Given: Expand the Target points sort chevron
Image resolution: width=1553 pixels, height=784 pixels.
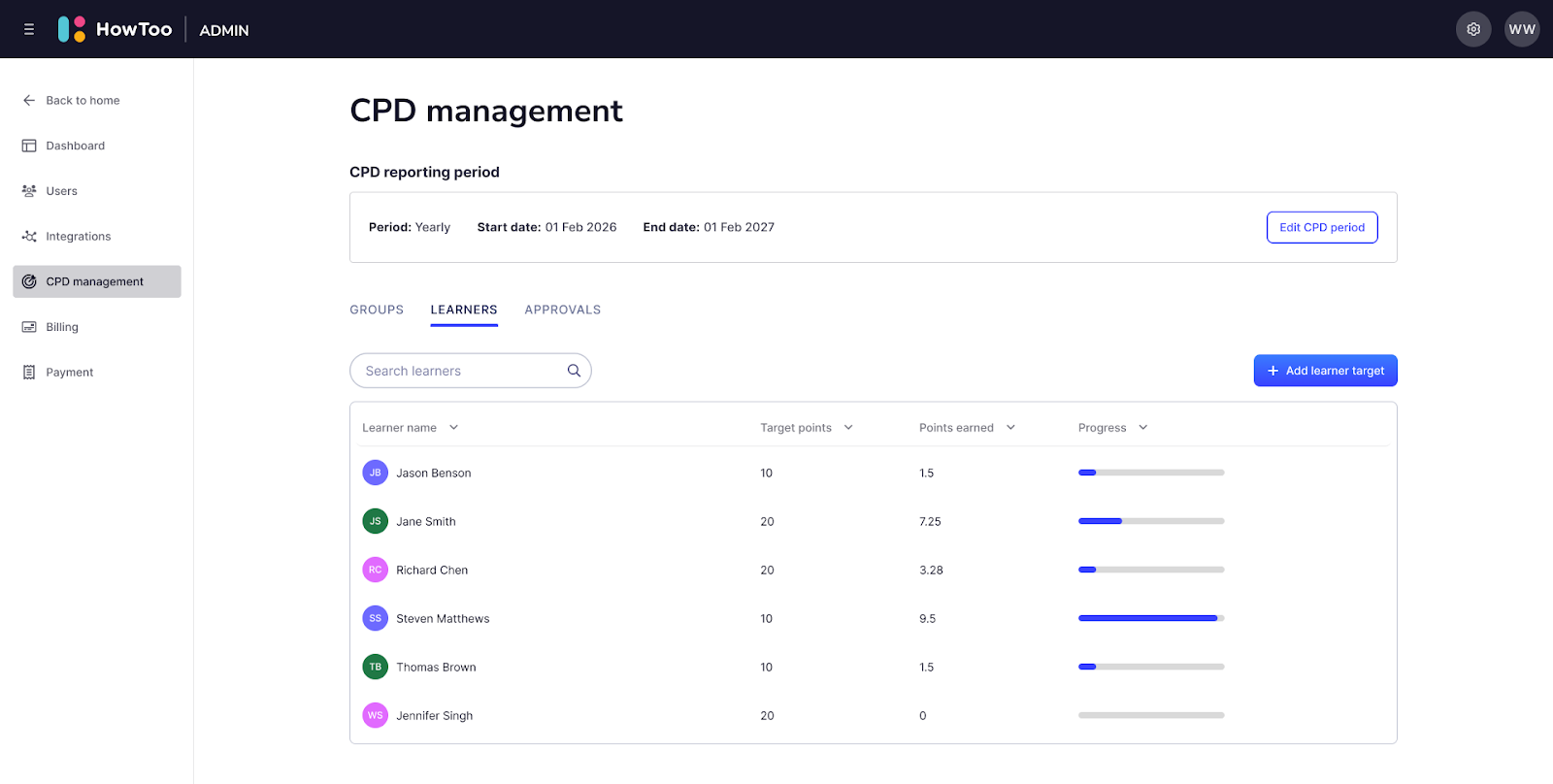Looking at the screenshot, I should [848, 428].
